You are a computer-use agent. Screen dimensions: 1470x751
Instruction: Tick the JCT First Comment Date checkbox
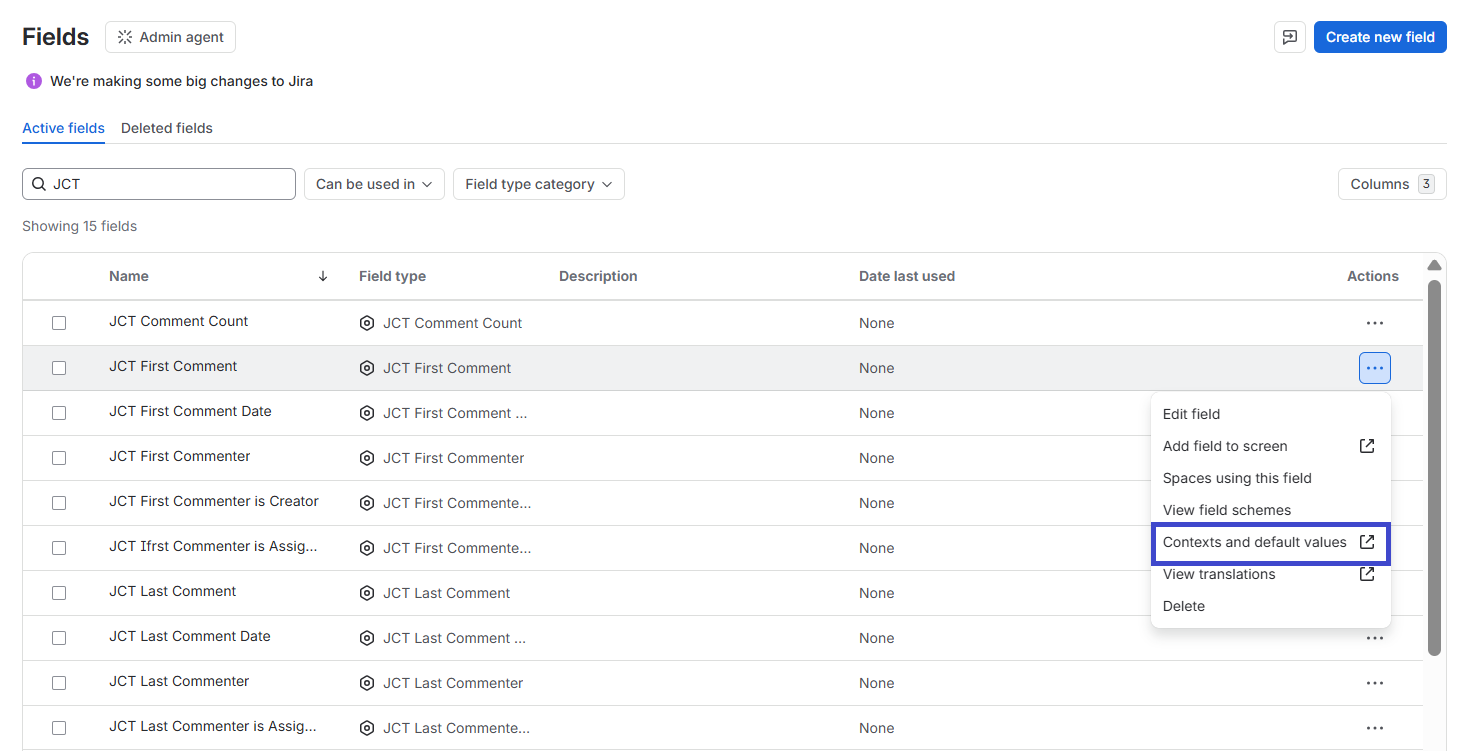pos(59,413)
